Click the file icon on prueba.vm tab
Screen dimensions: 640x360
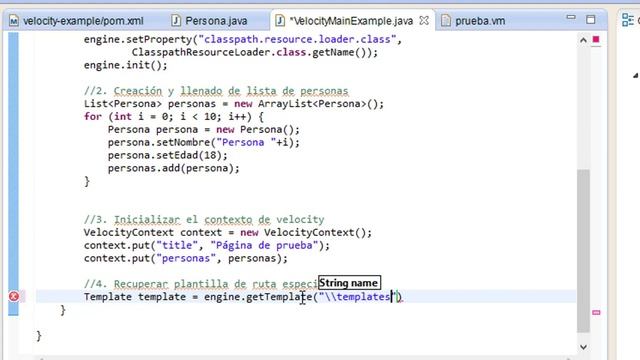click(x=446, y=20)
